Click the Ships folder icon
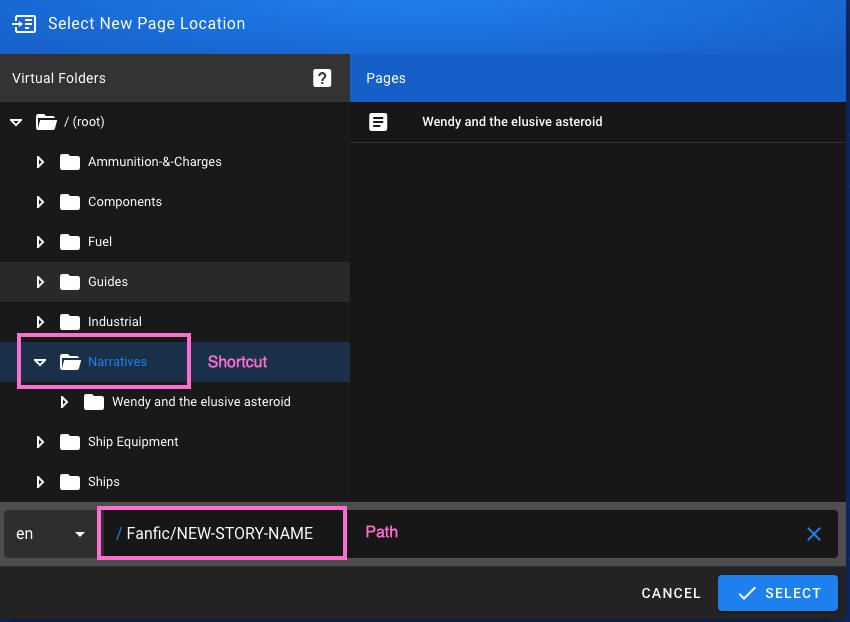The image size is (850, 622). click(x=70, y=482)
